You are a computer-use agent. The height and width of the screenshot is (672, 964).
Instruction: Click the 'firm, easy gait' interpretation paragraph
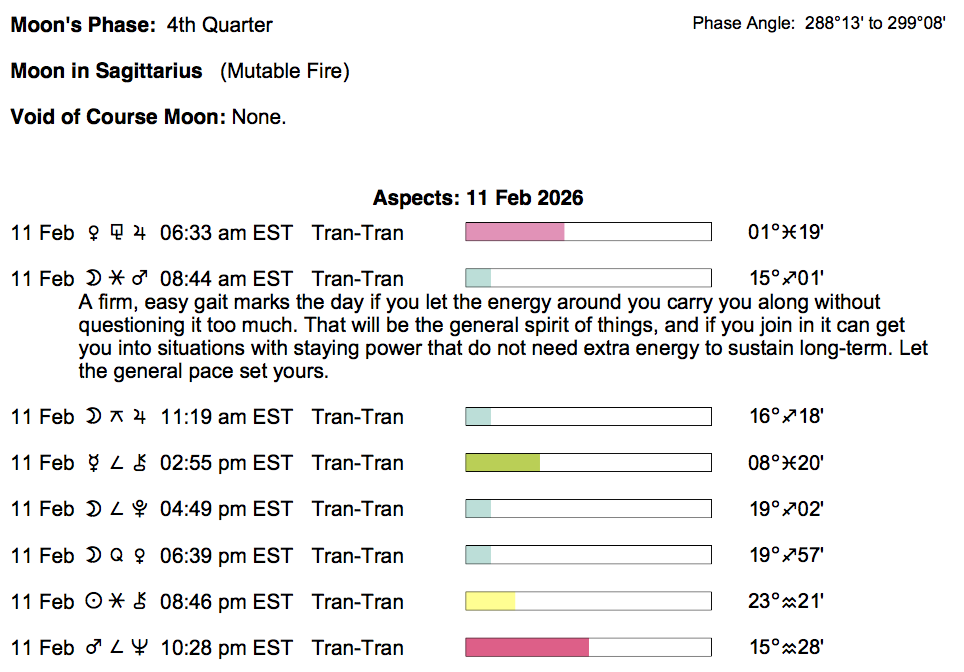click(480, 336)
